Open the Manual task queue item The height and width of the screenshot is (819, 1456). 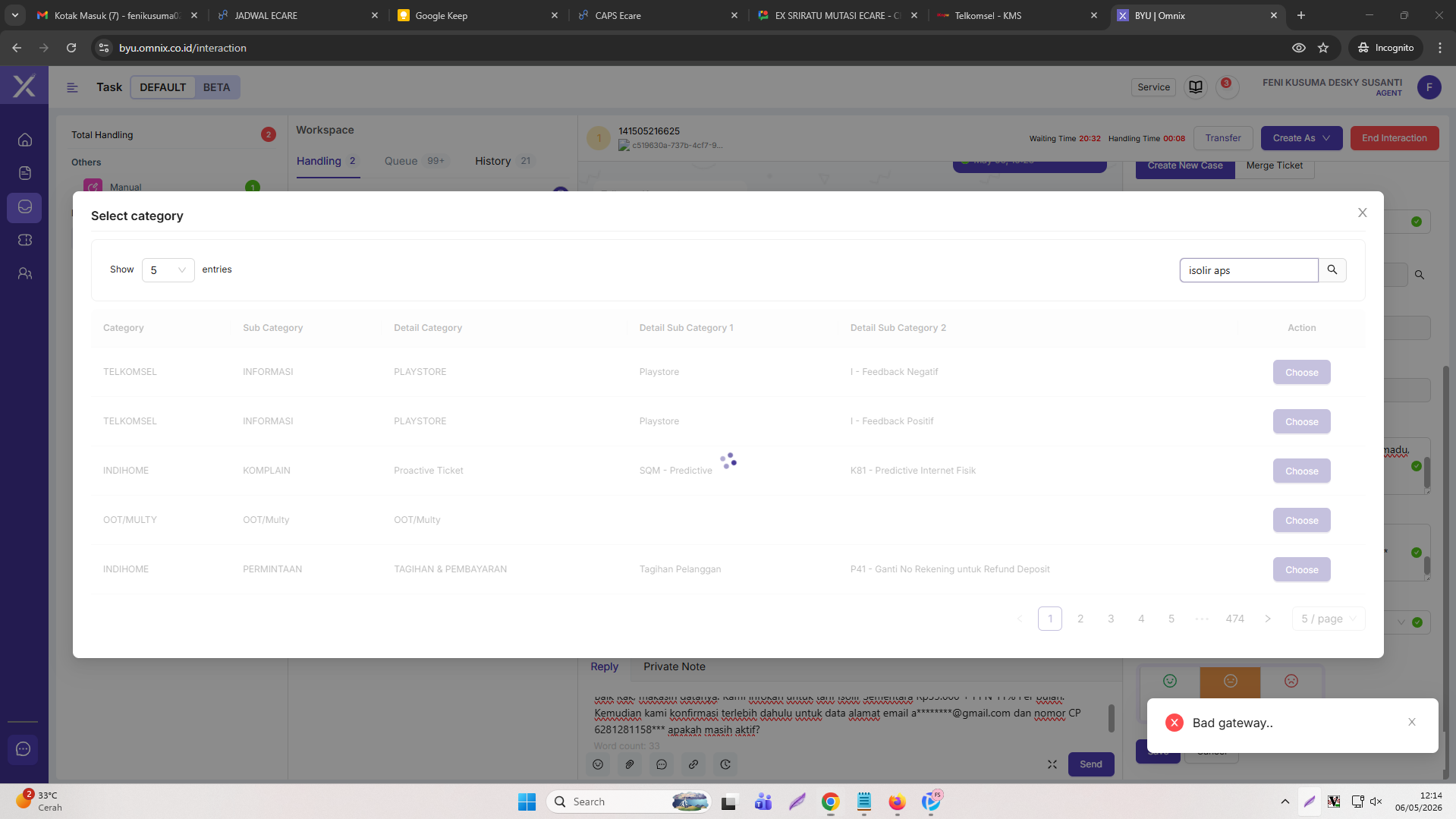171,187
